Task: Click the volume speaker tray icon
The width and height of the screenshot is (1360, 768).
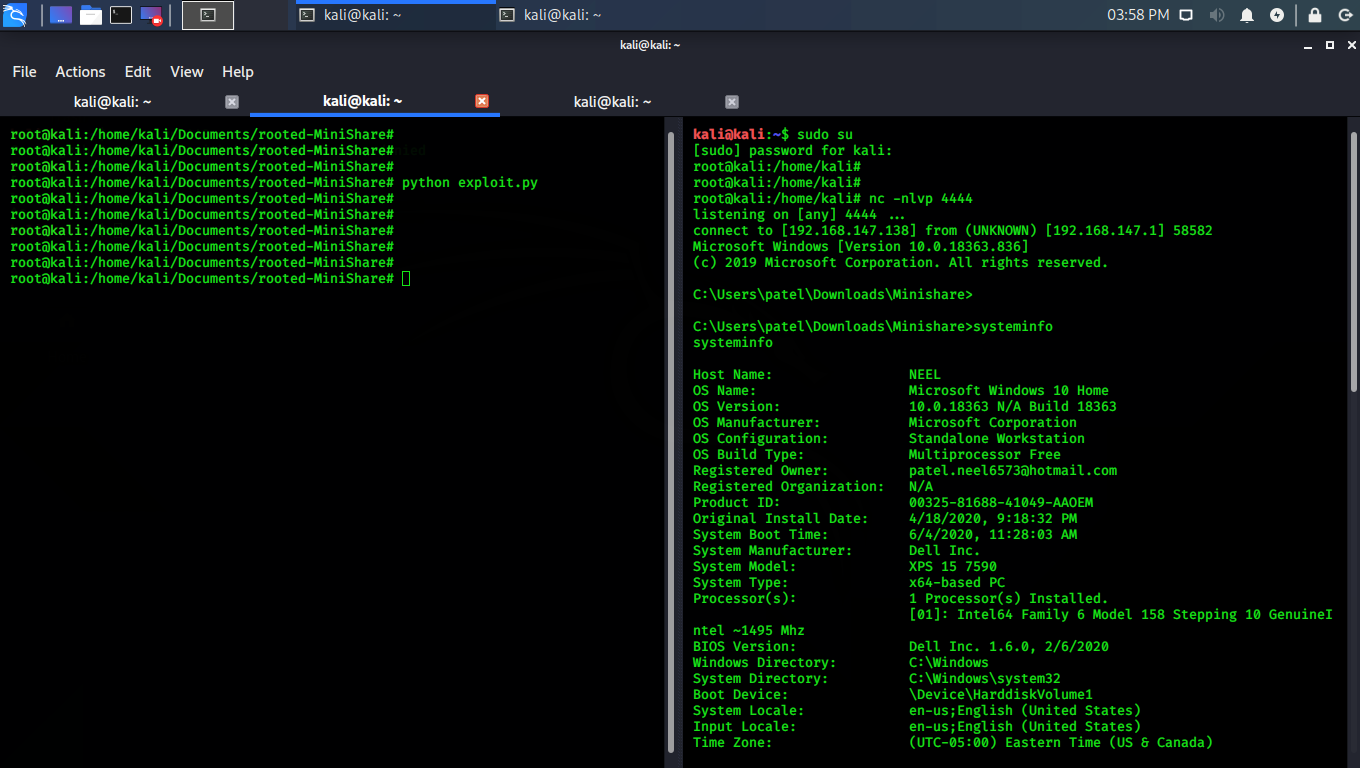Action: tap(1217, 15)
